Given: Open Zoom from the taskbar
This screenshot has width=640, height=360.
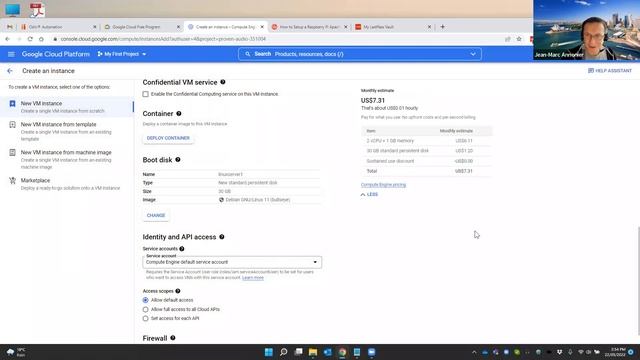Looking at the screenshot, I should tap(372, 352).
